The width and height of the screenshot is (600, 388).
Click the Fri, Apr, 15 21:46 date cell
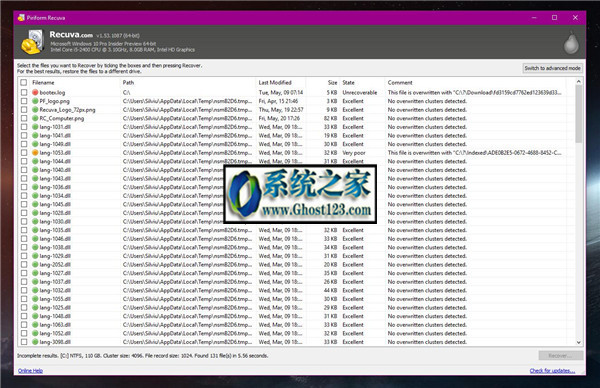point(279,101)
